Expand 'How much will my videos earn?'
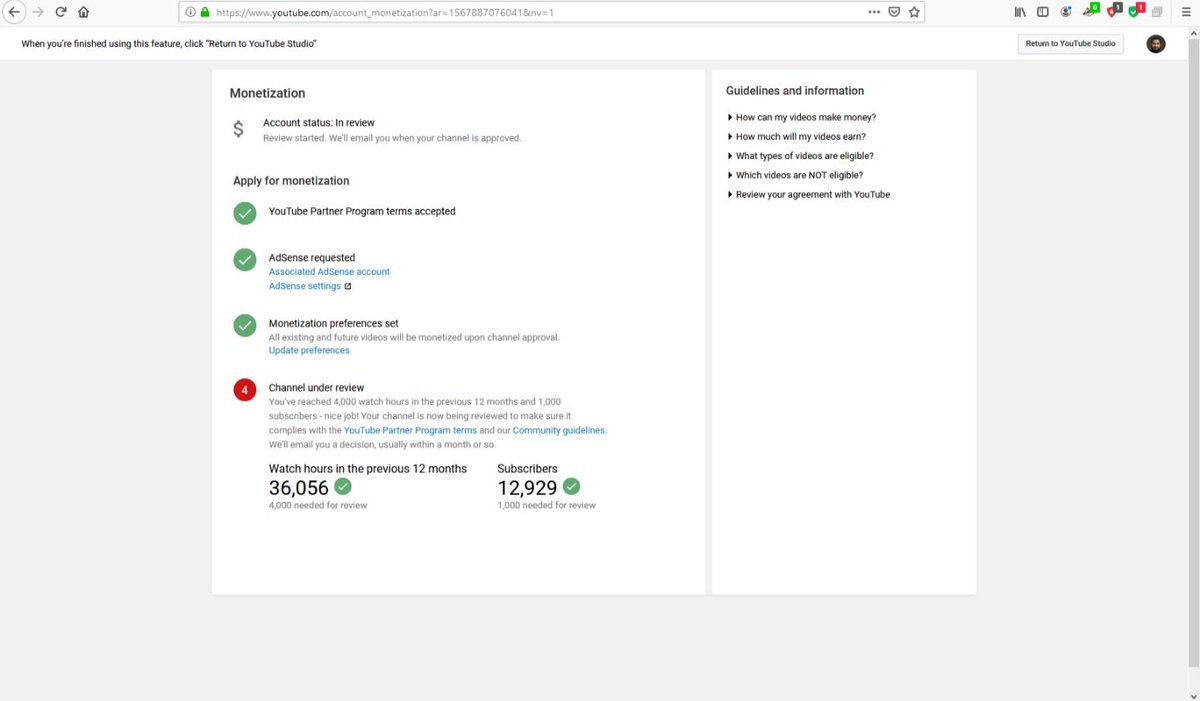This screenshot has height=701, width=1200. [x=796, y=136]
